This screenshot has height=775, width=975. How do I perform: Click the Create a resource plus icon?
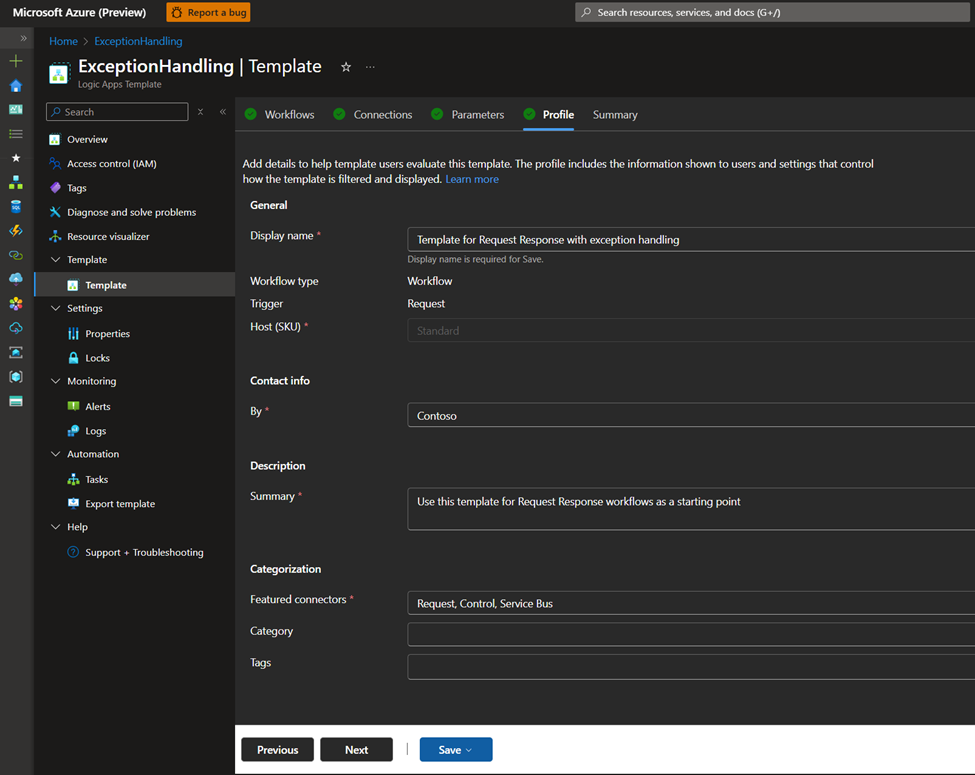(x=15, y=61)
